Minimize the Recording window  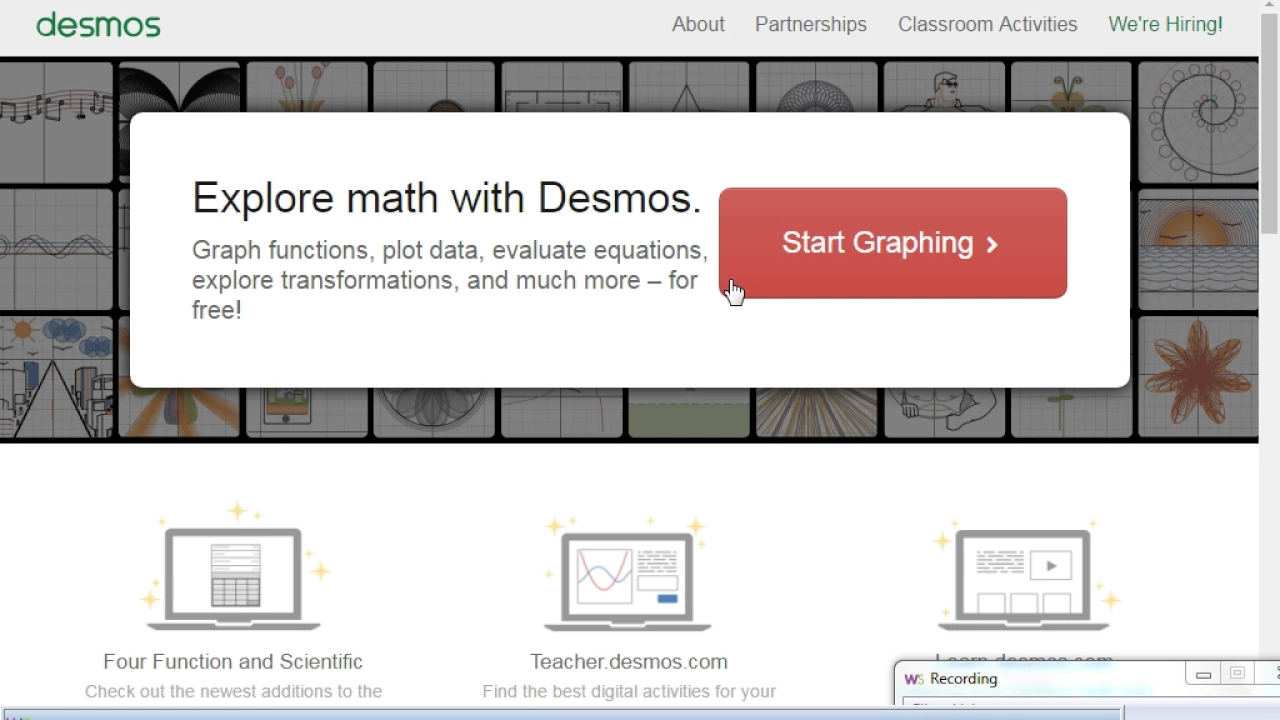(x=1203, y=674)
